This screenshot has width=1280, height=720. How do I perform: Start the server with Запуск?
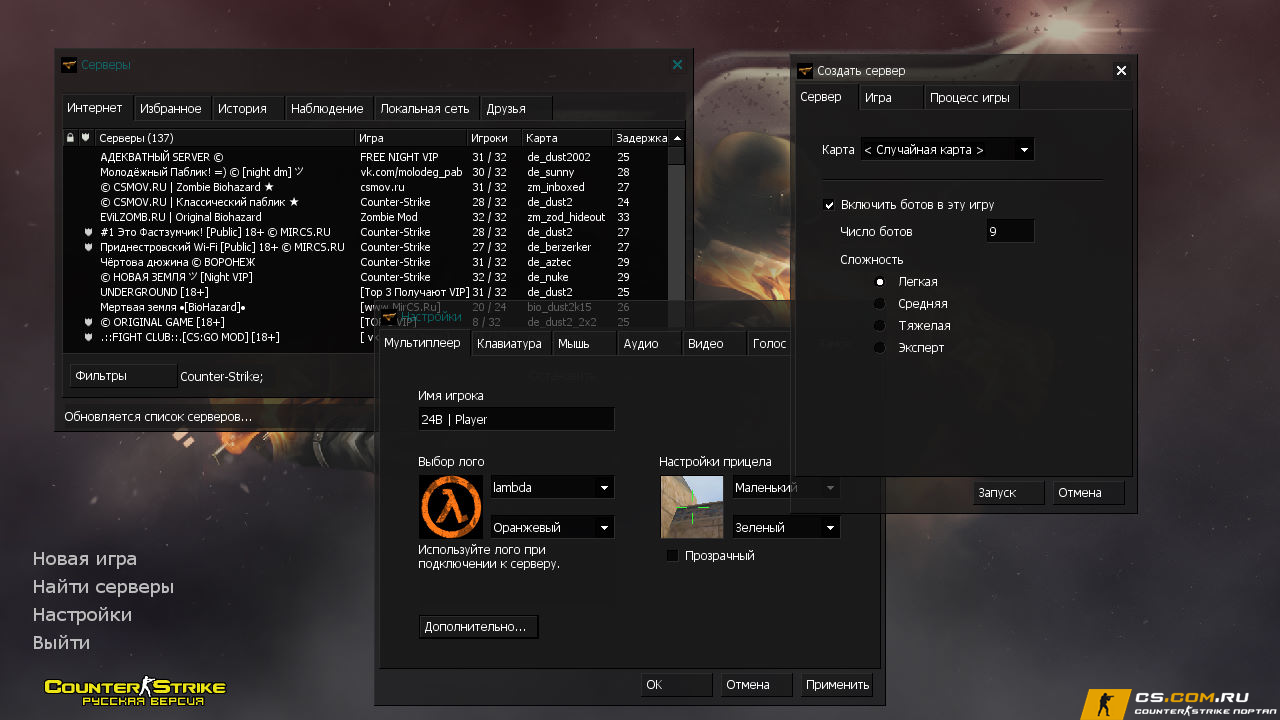[1009, 493]
